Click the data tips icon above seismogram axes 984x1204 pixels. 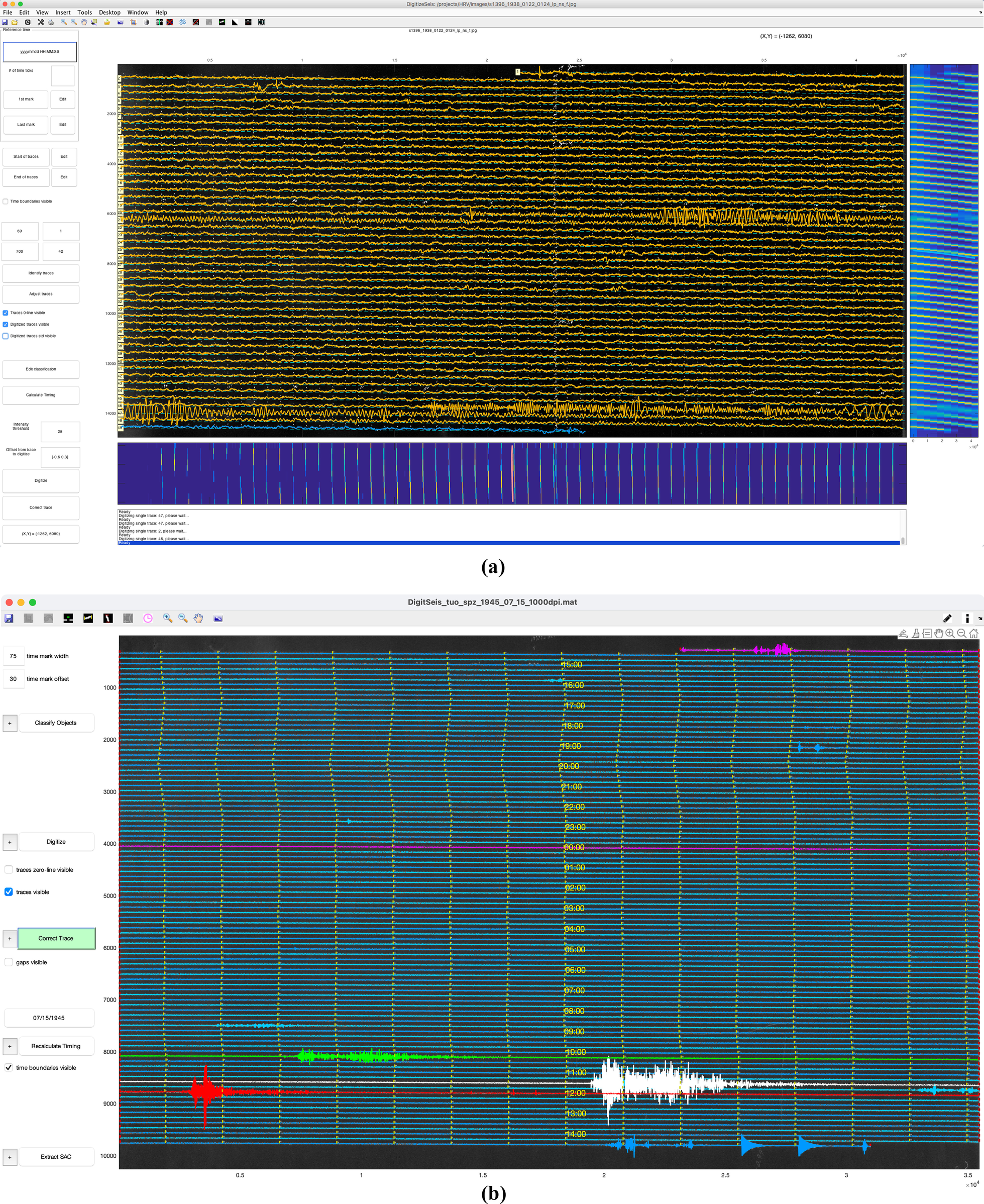click(x=927, y=634)
